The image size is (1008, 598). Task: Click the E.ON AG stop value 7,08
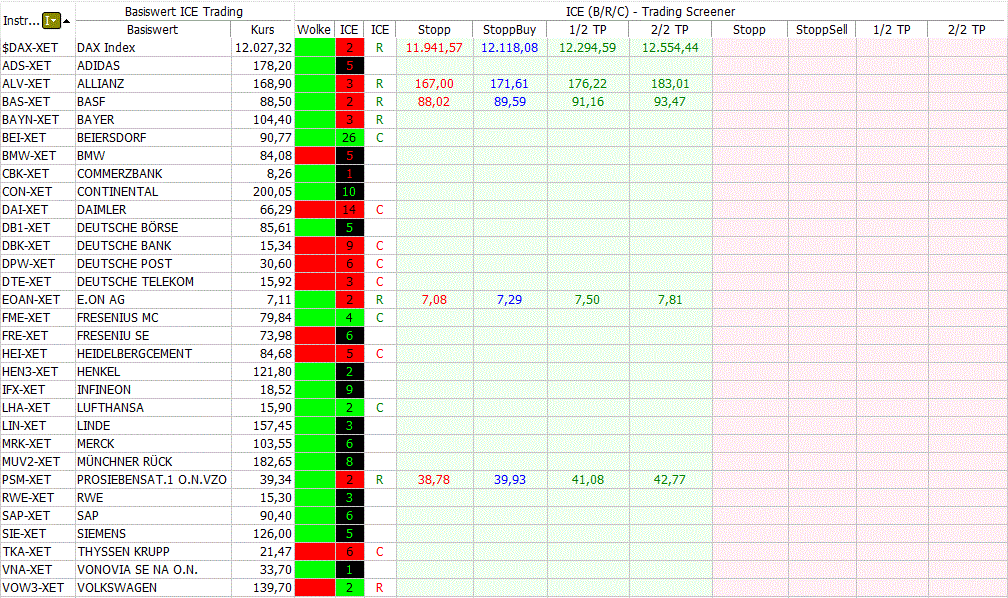coord(434,300)
